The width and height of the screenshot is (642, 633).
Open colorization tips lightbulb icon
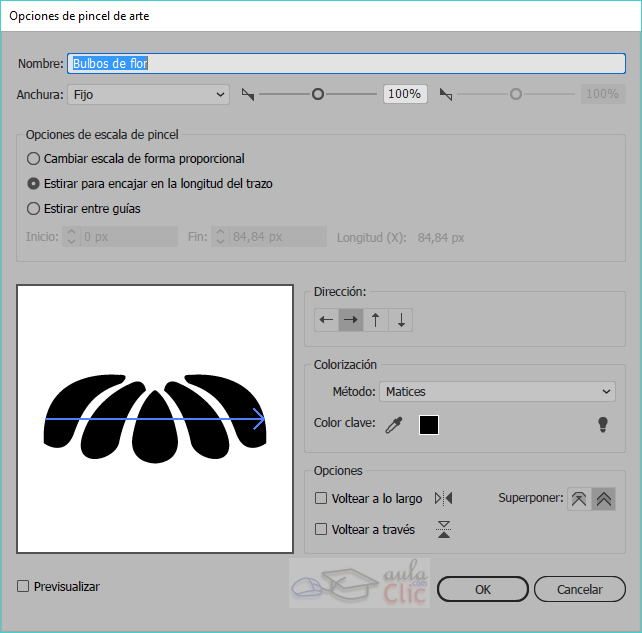tap(603, 425)
